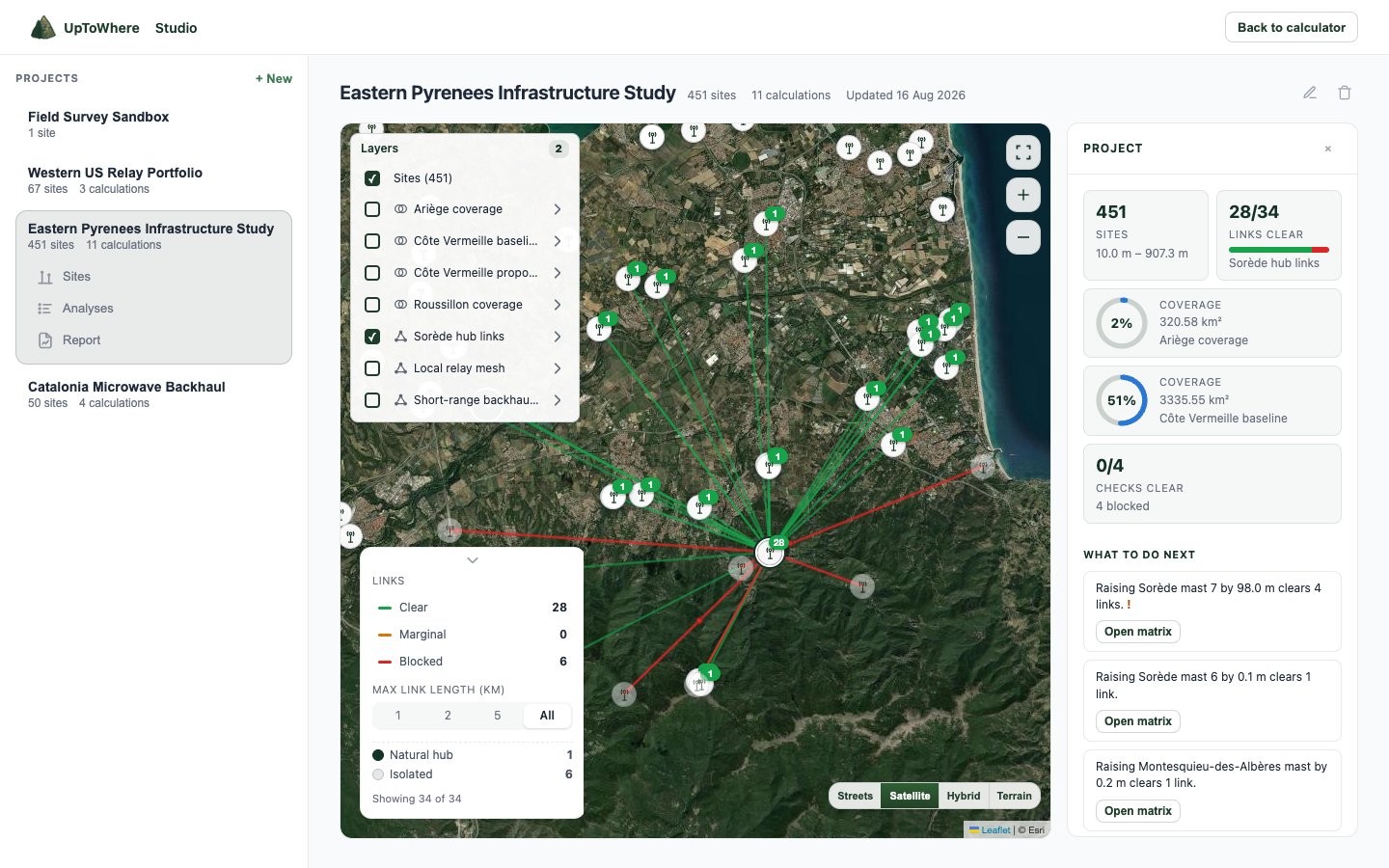The image size is (1389, 868).
Task: Close the Project panel
Action: point(1328,149)
